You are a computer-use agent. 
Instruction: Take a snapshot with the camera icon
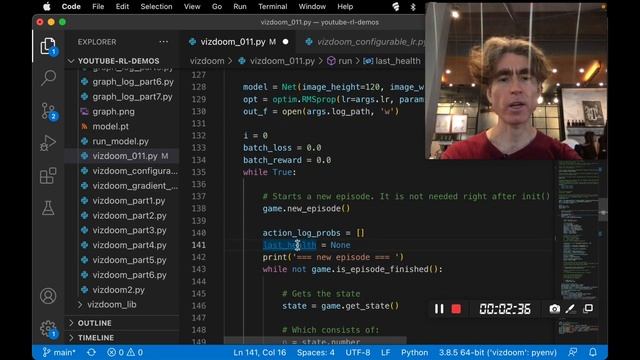tap(554, 309)
